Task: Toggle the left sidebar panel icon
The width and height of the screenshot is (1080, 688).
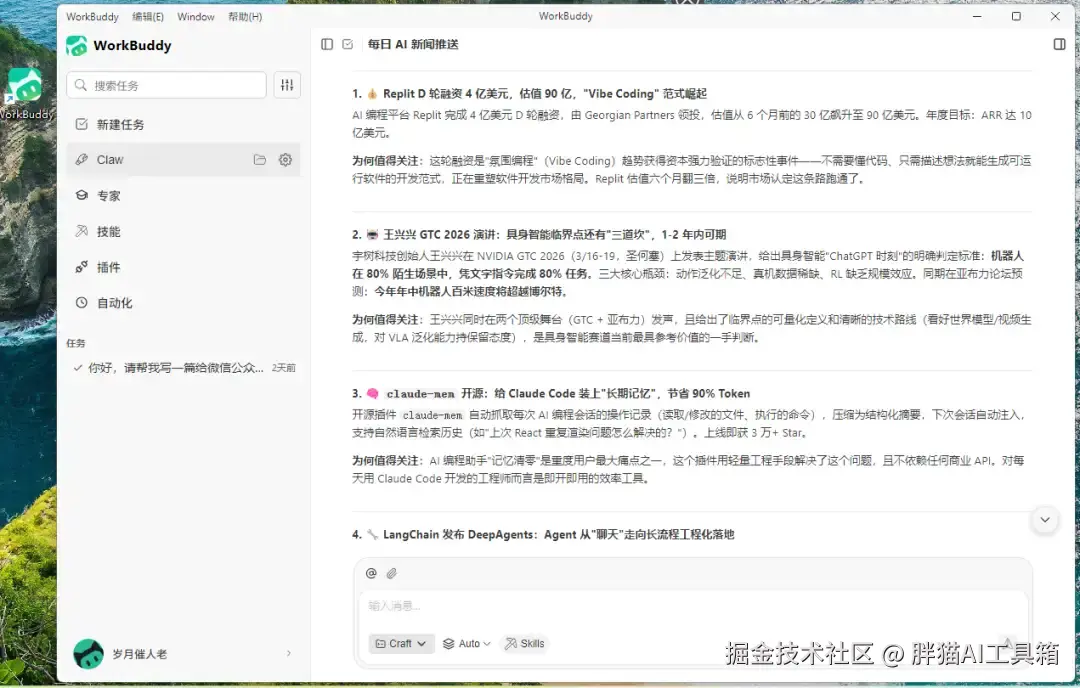Action: click(x=327, y=44)
